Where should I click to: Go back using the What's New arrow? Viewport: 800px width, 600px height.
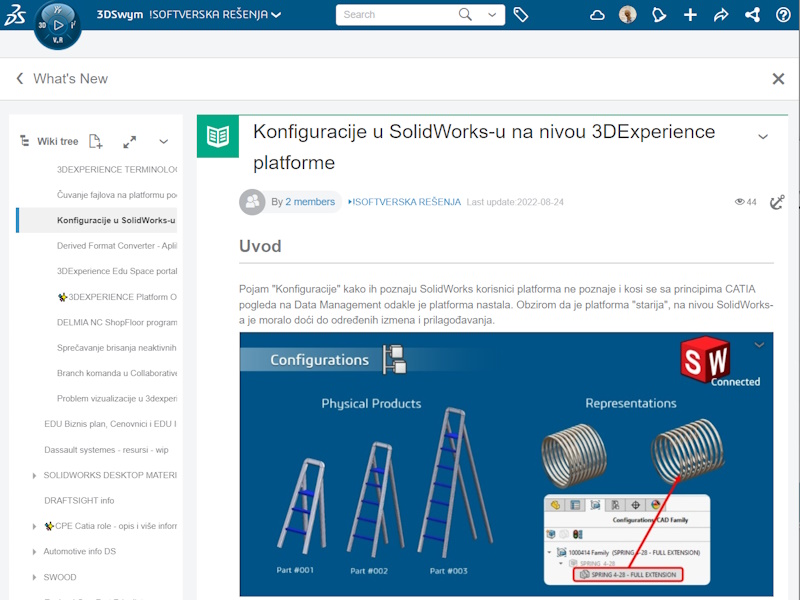tap(20, 78)
